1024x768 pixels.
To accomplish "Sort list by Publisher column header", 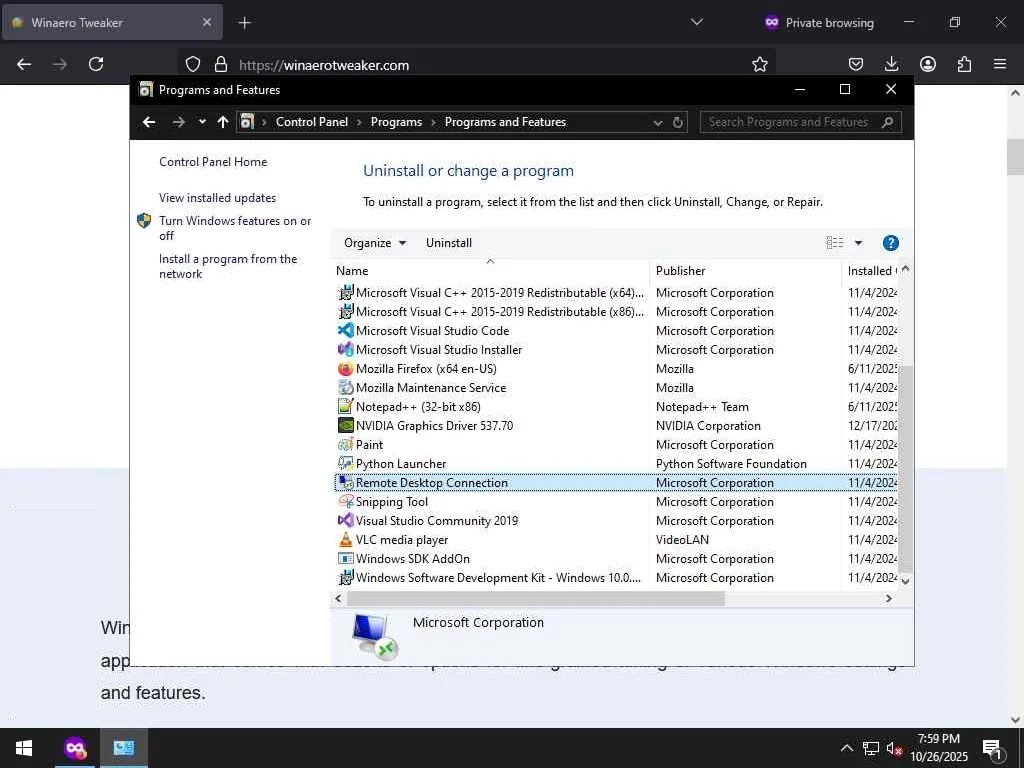I will tap(745, 270).
